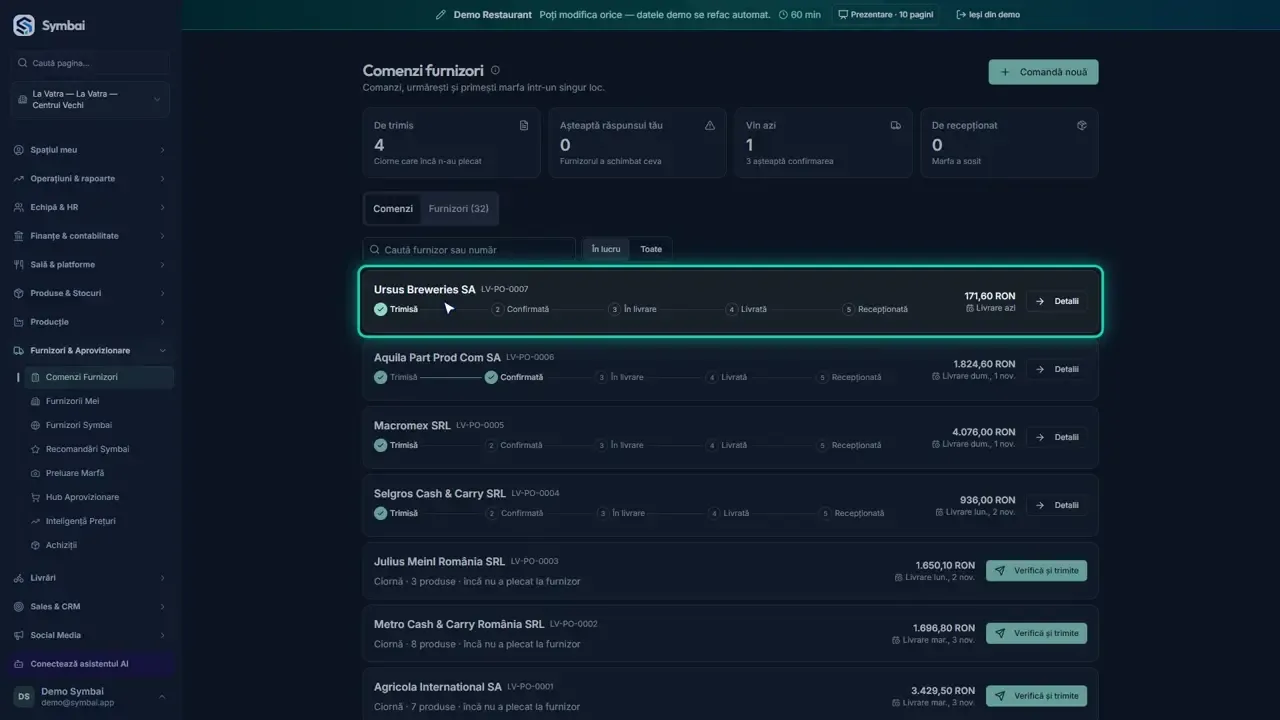Click the Macromex SRL supplier name
The height and width of the screenshot is (720, 1280).
[412, 425]
